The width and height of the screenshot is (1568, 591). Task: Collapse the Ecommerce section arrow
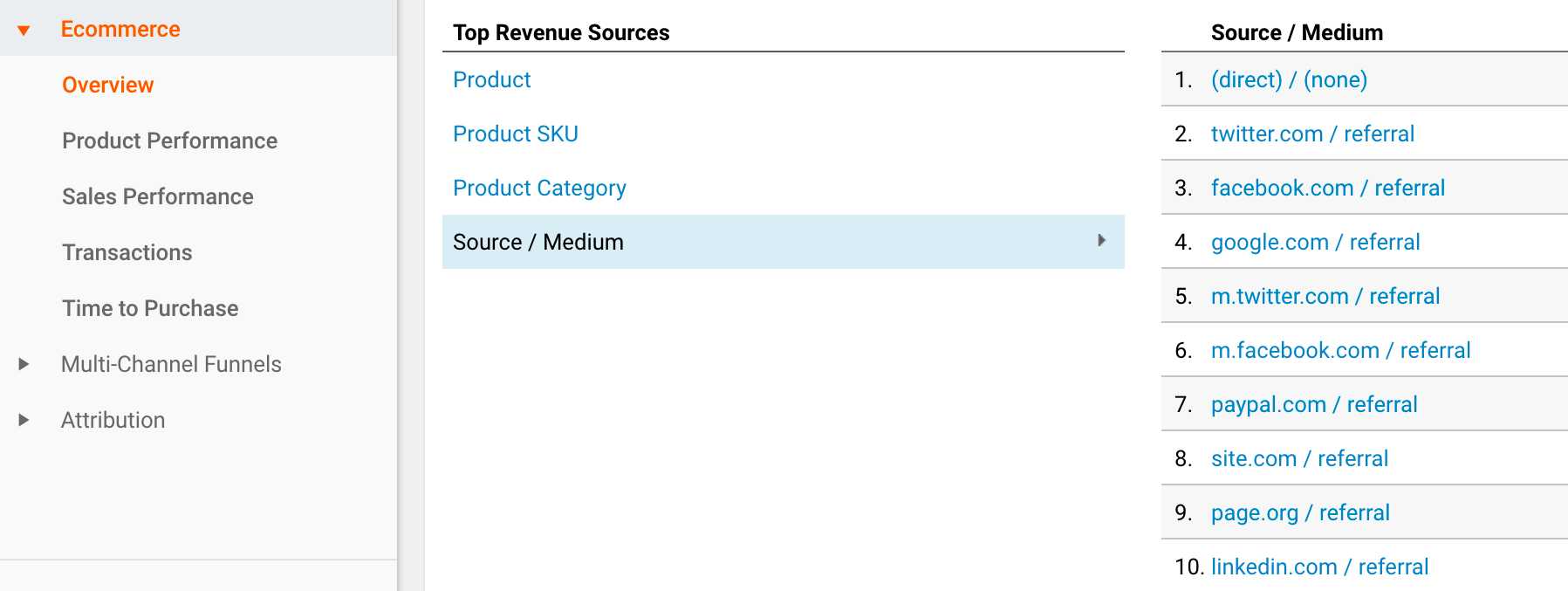click(24, 31)
